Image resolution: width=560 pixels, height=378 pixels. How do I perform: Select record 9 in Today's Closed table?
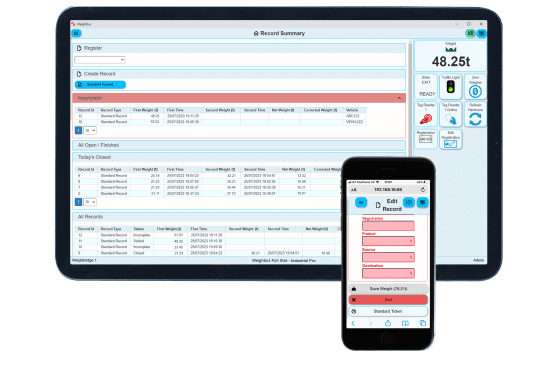(x=208, y=176)
